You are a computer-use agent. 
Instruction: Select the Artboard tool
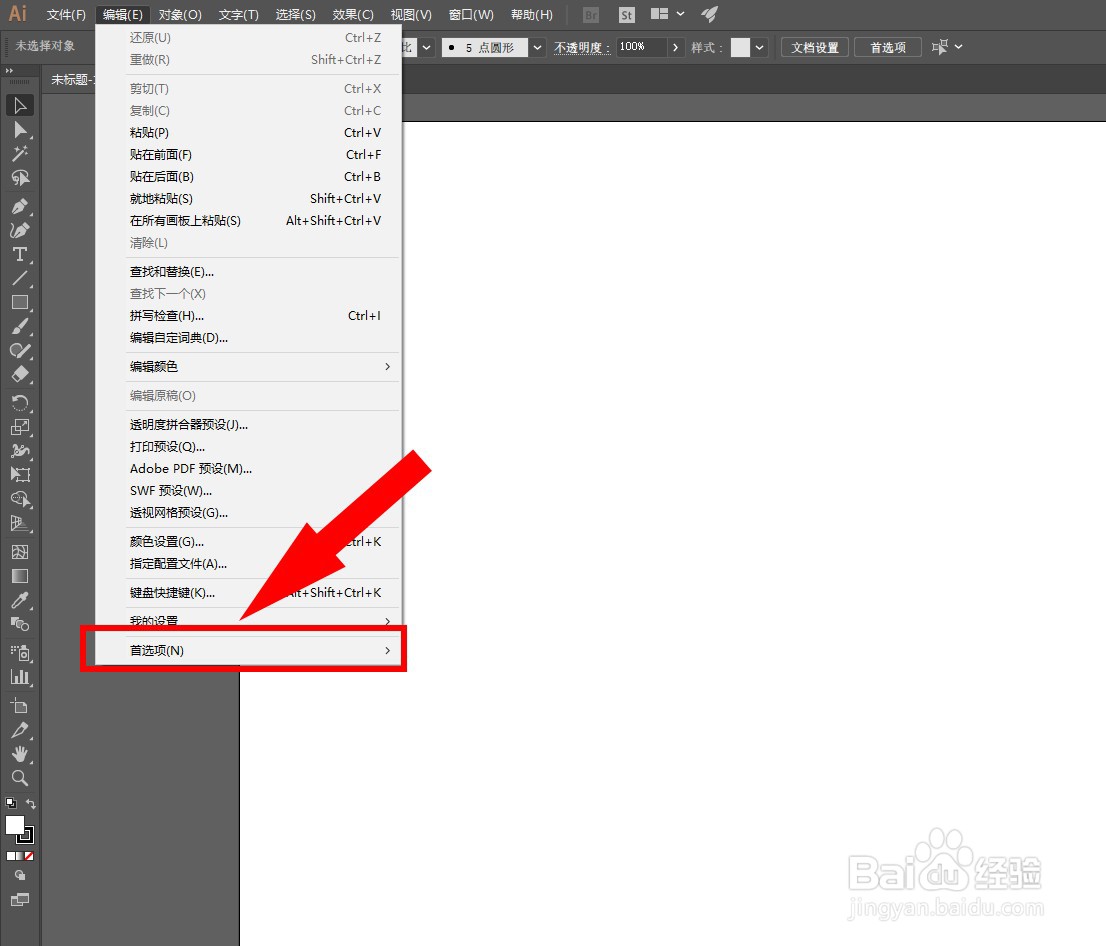20,705
